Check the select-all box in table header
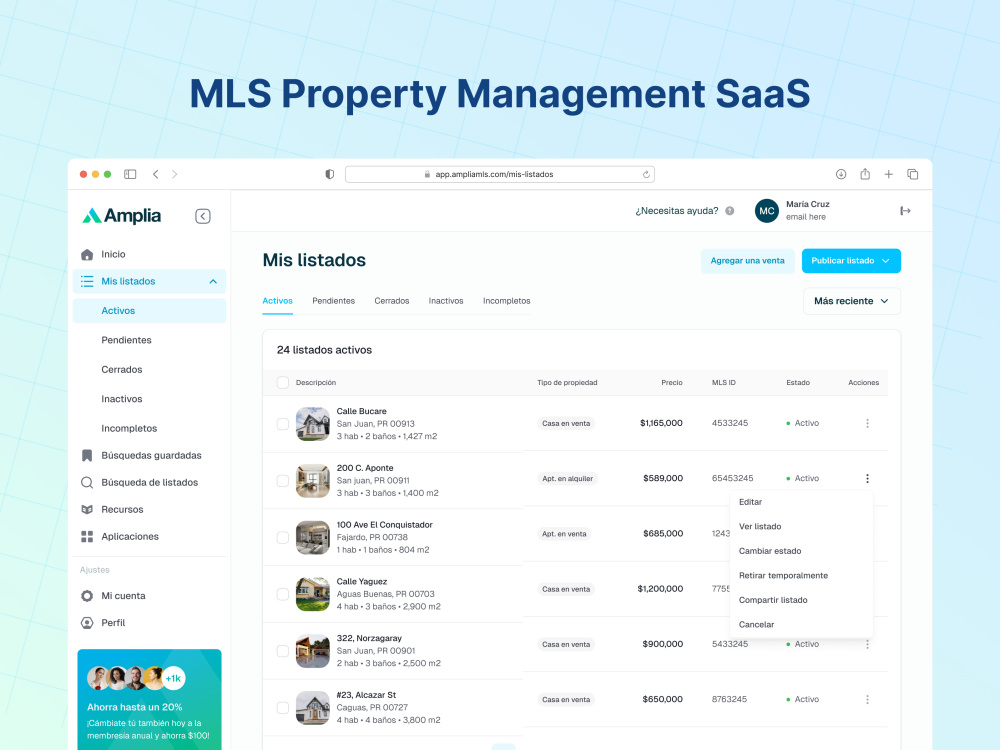1000x750 pixels. point(283,383)
